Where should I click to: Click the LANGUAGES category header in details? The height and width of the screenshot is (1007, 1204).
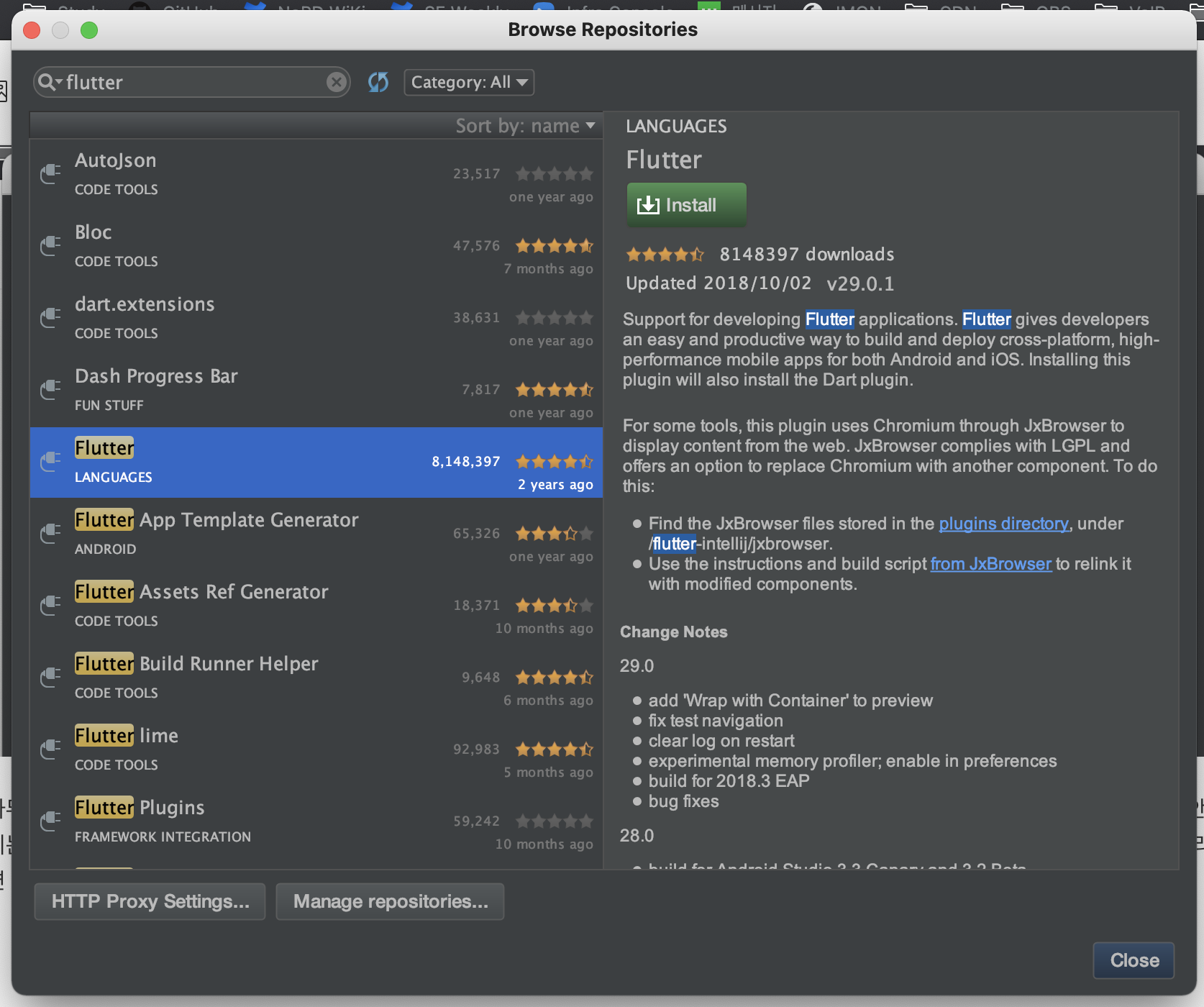pos(676,127)
